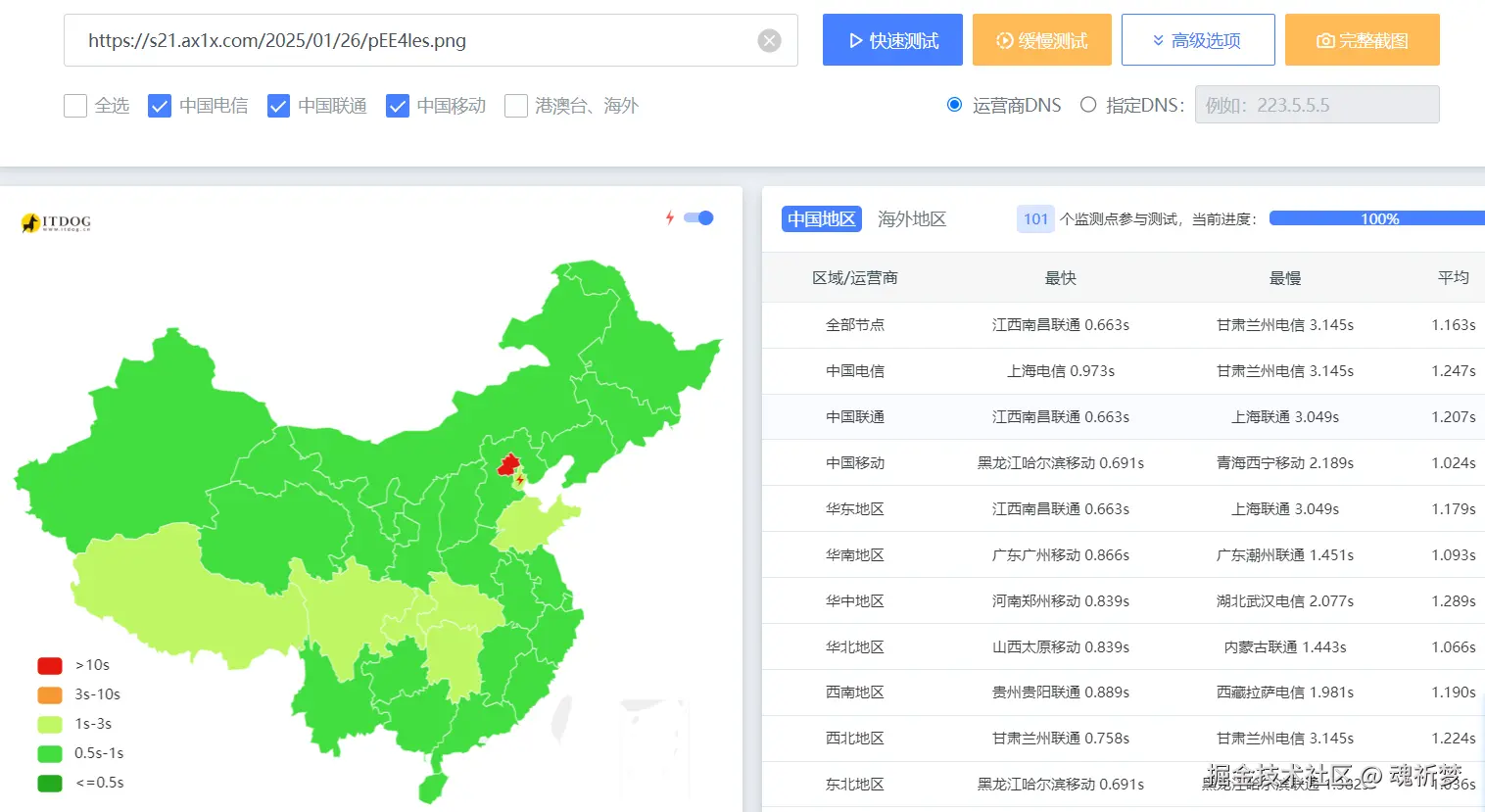Start the 缓慢测试 test

pyautogui.click(x=1042, y=40)
